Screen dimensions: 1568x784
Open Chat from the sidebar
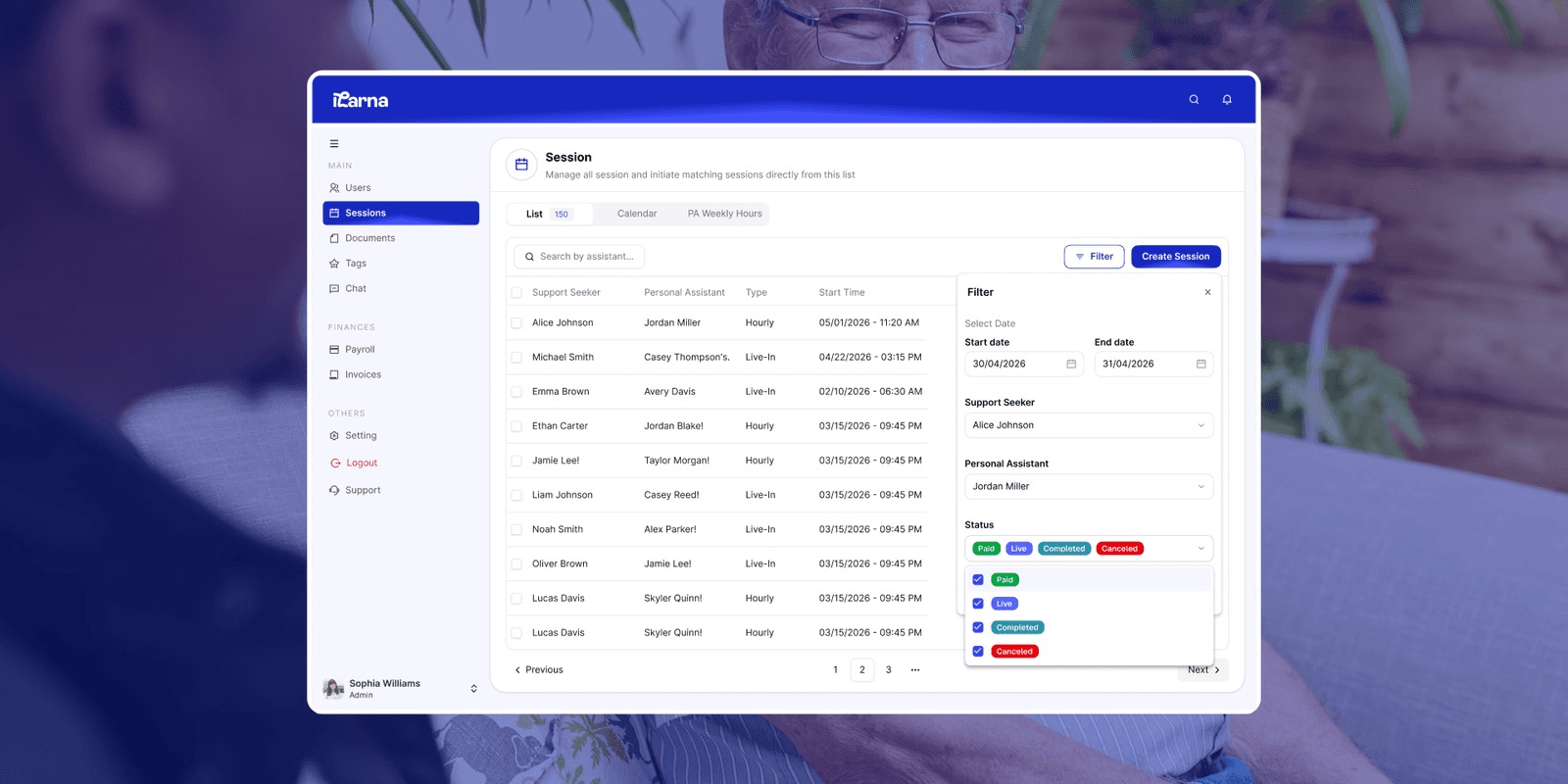click(401, 288)
